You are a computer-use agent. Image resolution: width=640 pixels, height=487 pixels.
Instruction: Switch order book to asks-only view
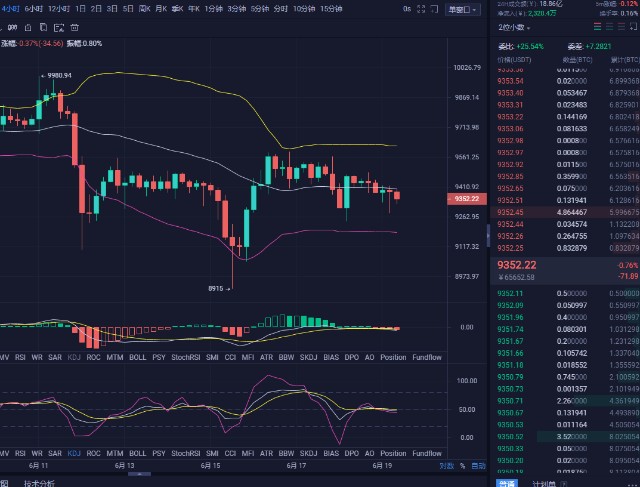(x=621, y=27)
